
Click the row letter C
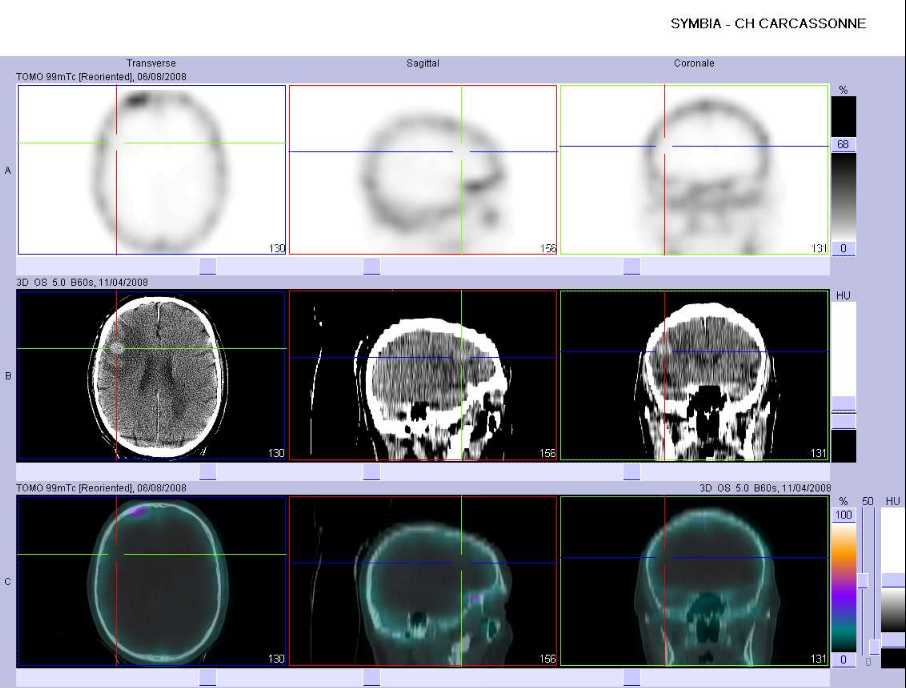8,582
